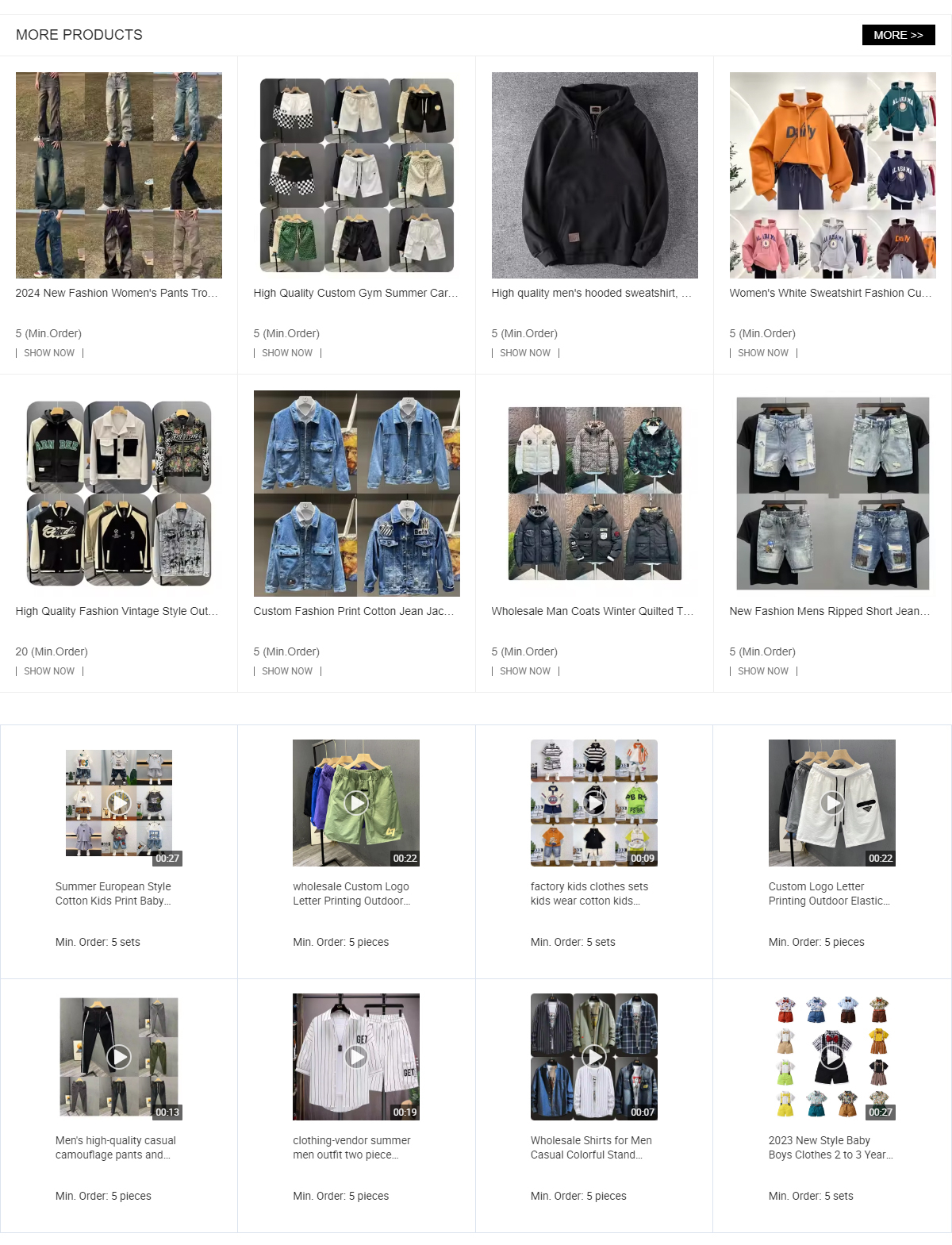Open the Custom Gym Summer shorts image
Image resolution: width=952 pixels, height=1245 pixels.
(357, 175)
